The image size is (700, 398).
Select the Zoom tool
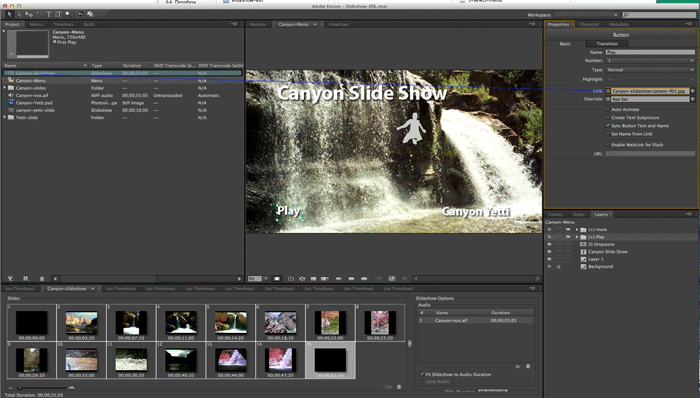pyautogui.click(x=68, y=14)
